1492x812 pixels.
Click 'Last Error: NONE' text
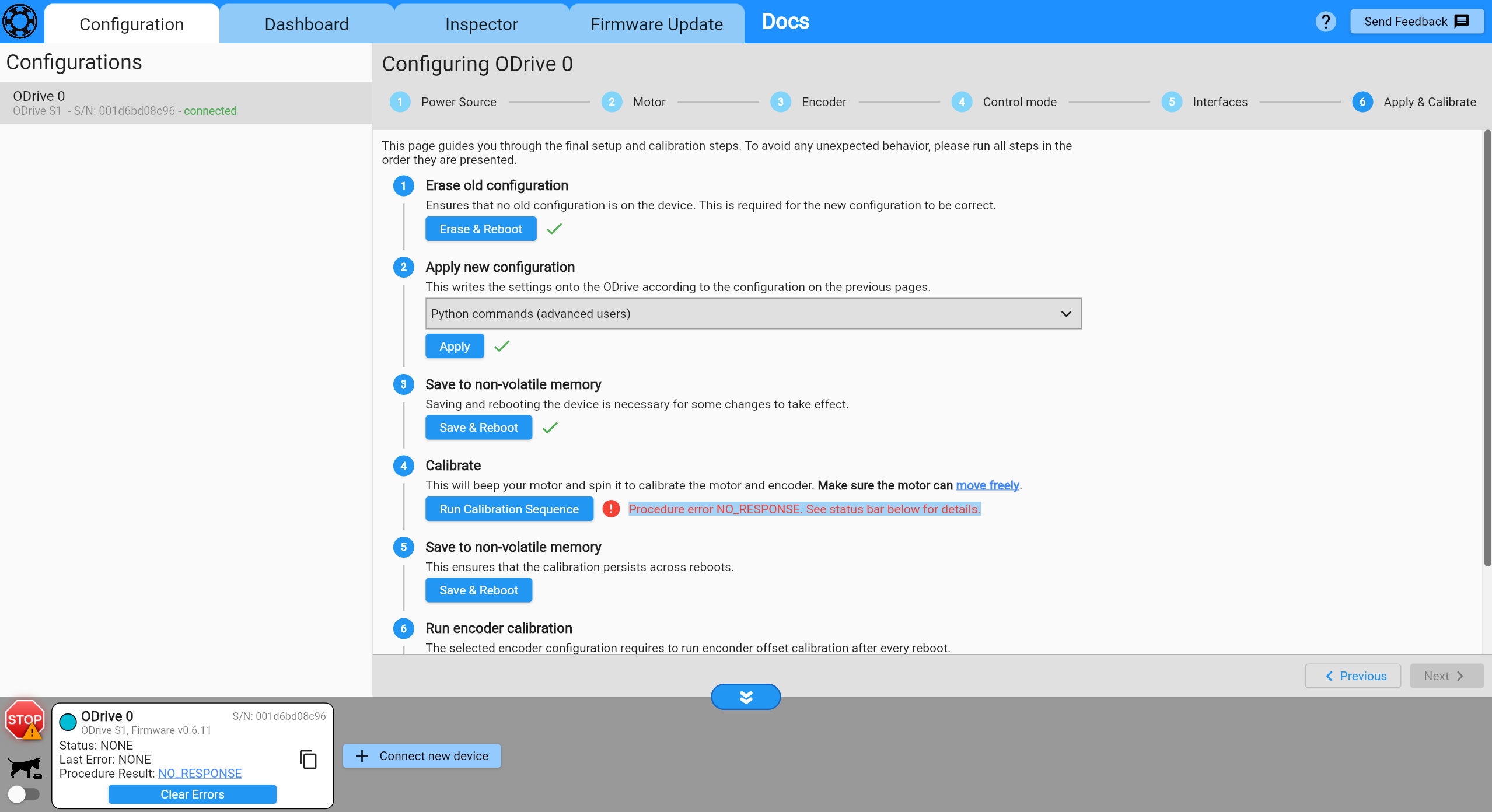click(x=105, y=759)
